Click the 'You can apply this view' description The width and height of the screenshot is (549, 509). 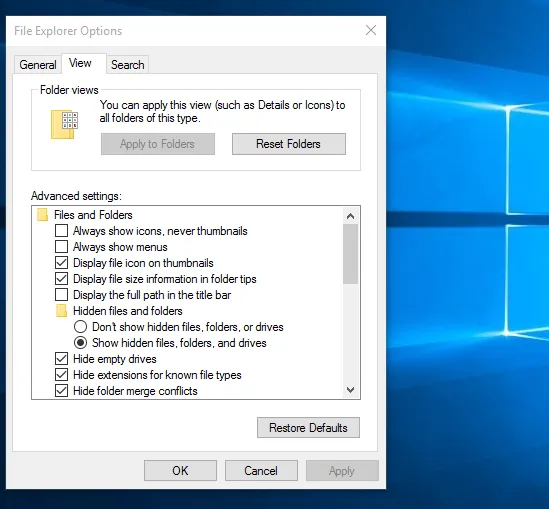point(222,111)
